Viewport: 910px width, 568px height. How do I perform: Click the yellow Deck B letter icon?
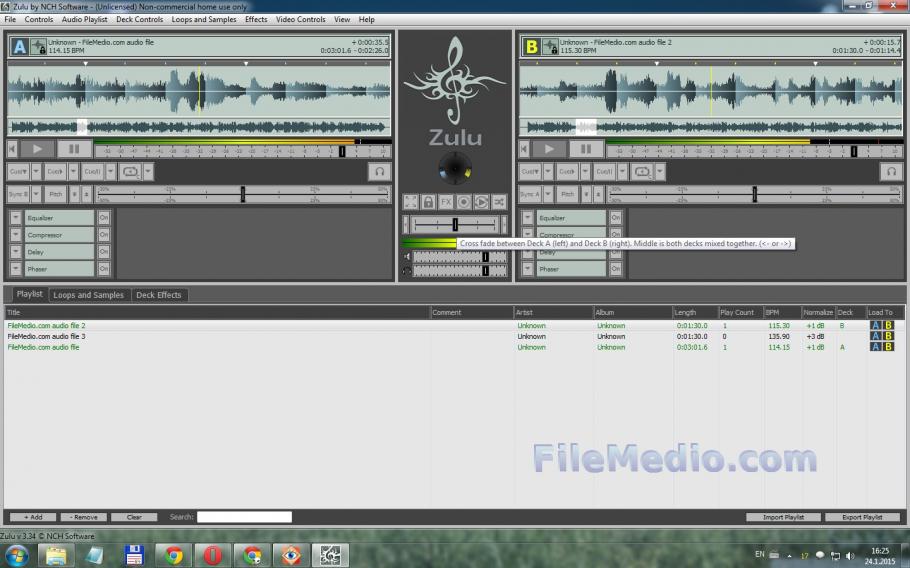[x=531, y=46]
